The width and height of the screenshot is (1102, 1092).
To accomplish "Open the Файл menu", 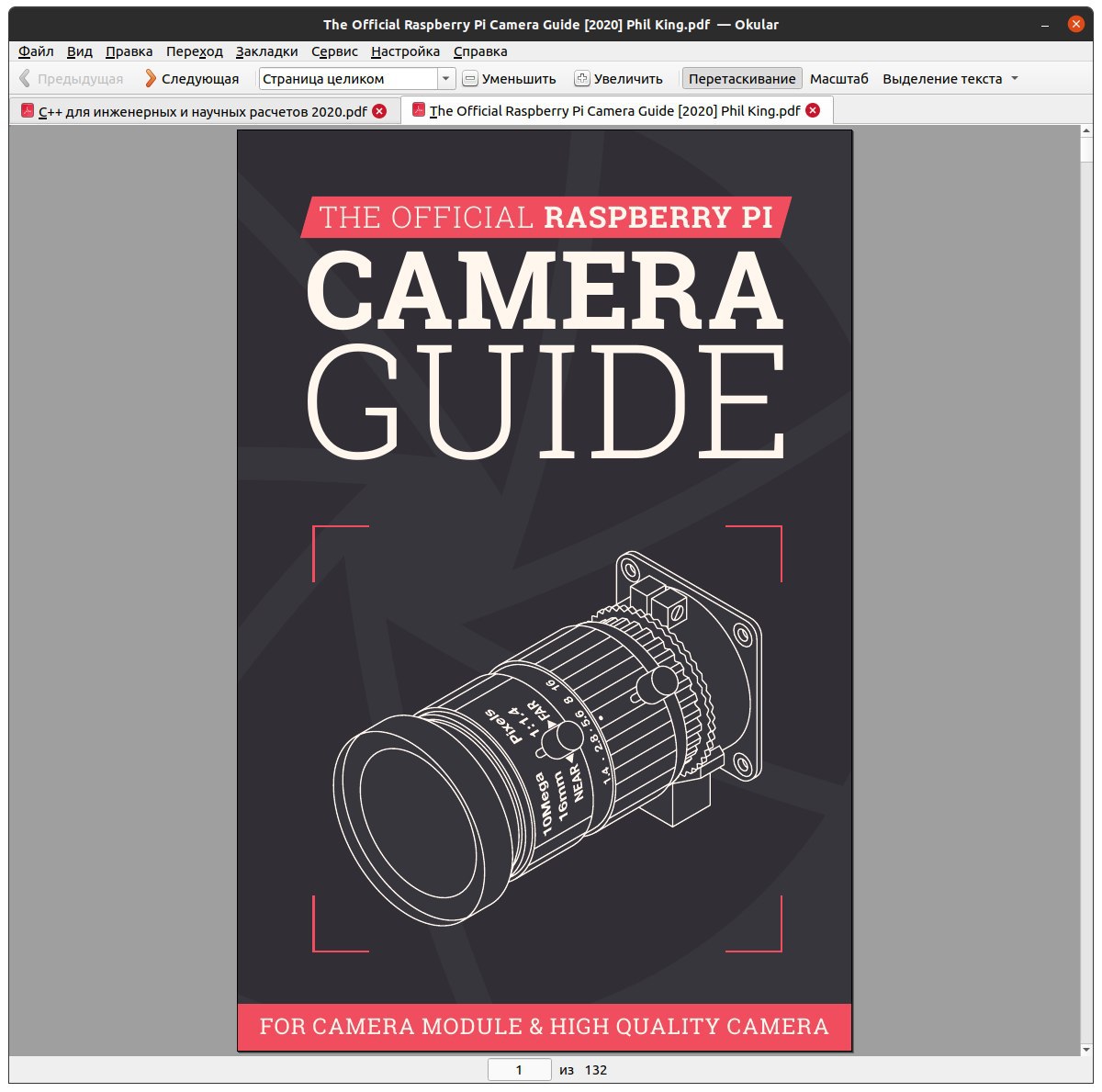I will (36, 51).
